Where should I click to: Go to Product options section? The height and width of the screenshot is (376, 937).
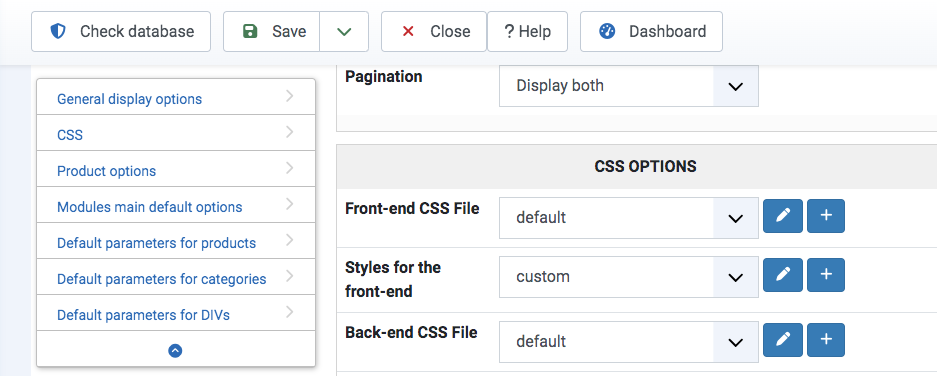click(176, 169)
